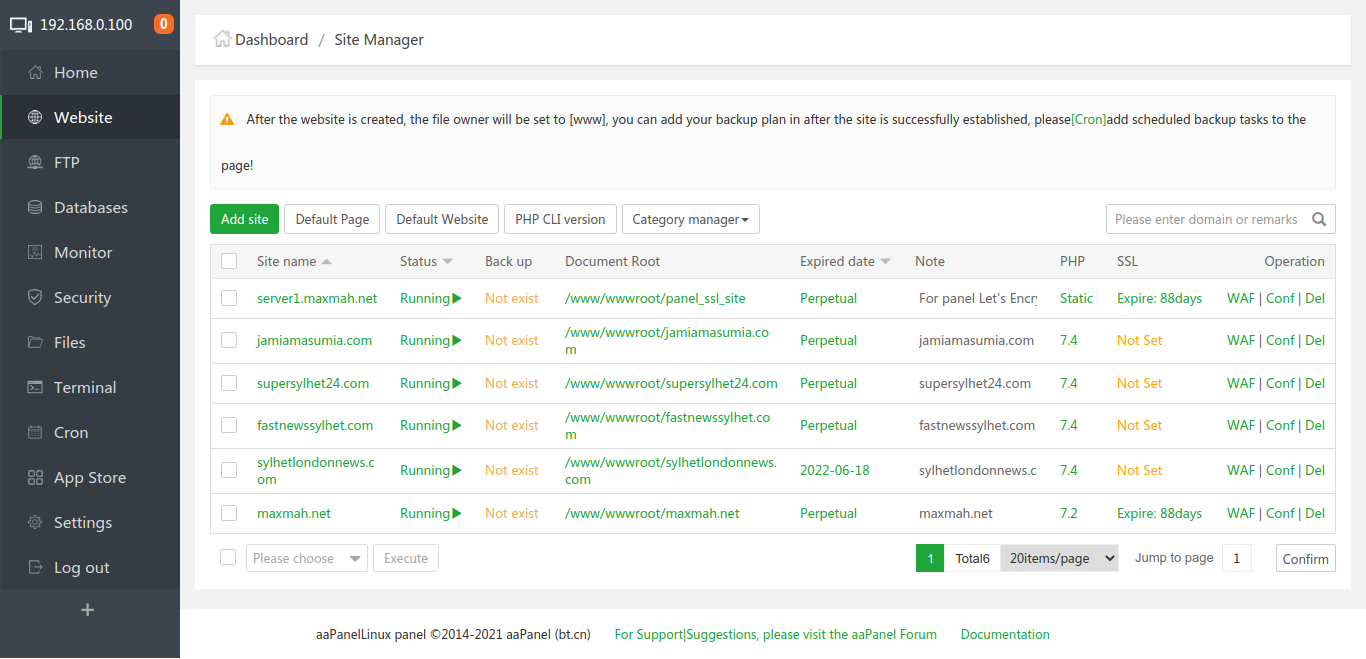Focus the domain or remarks search field
Viewport: 1366px width, 659px height.
pyautogui.click(x=1205, y=219)
